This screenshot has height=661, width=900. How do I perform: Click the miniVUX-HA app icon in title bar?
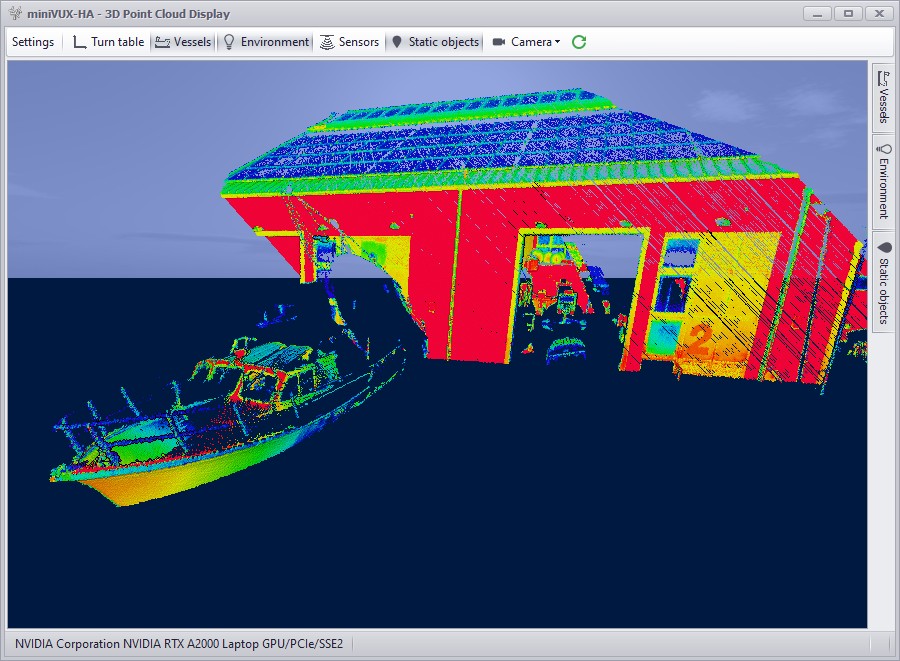point(14,14)
